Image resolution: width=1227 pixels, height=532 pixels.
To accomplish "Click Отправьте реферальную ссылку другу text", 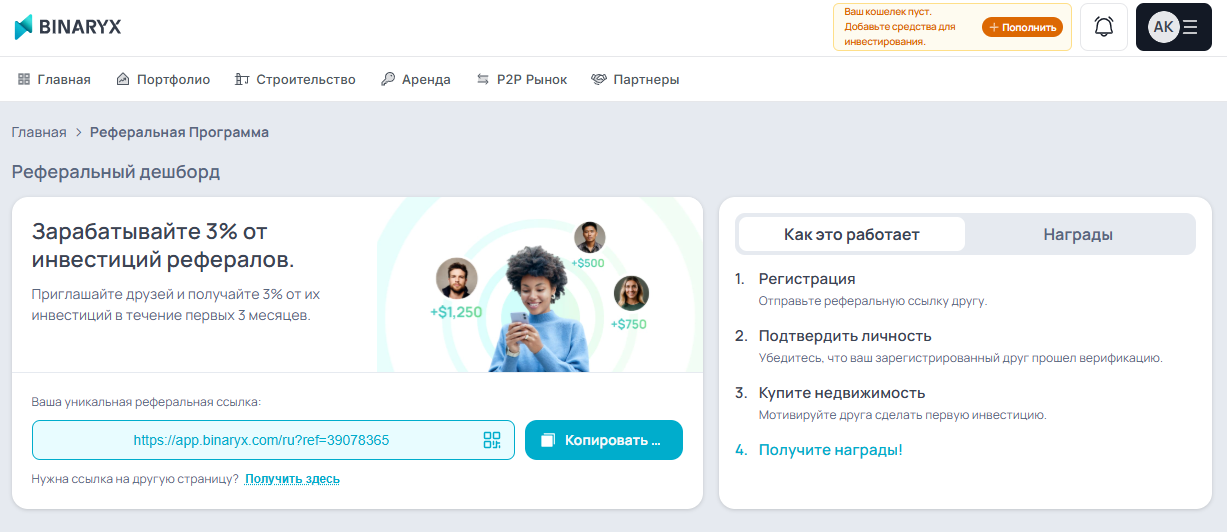I will point(873,301).
